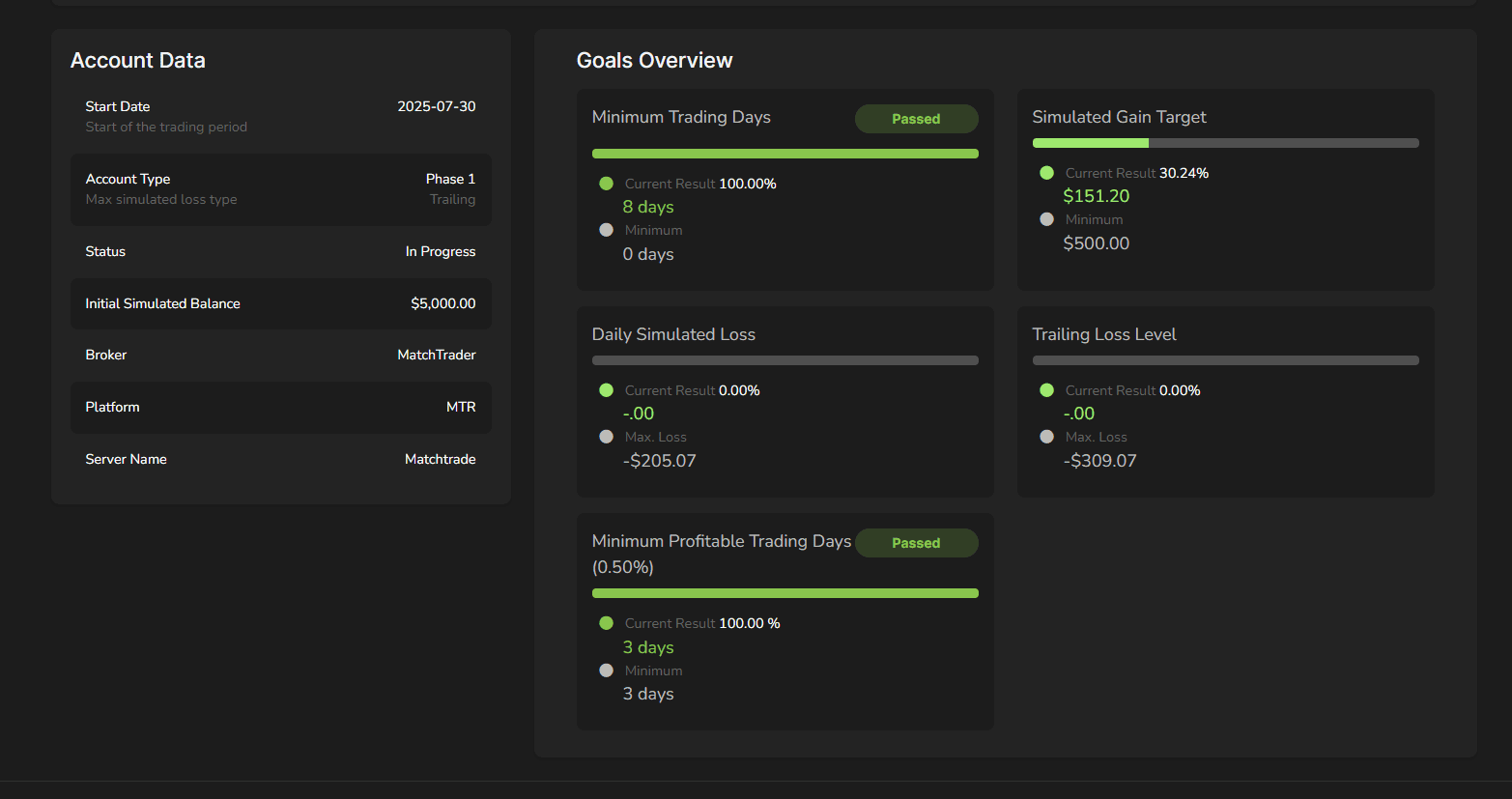
Task: Click the Passed badge on Minimum Trading Days
Action: point(916,119)
